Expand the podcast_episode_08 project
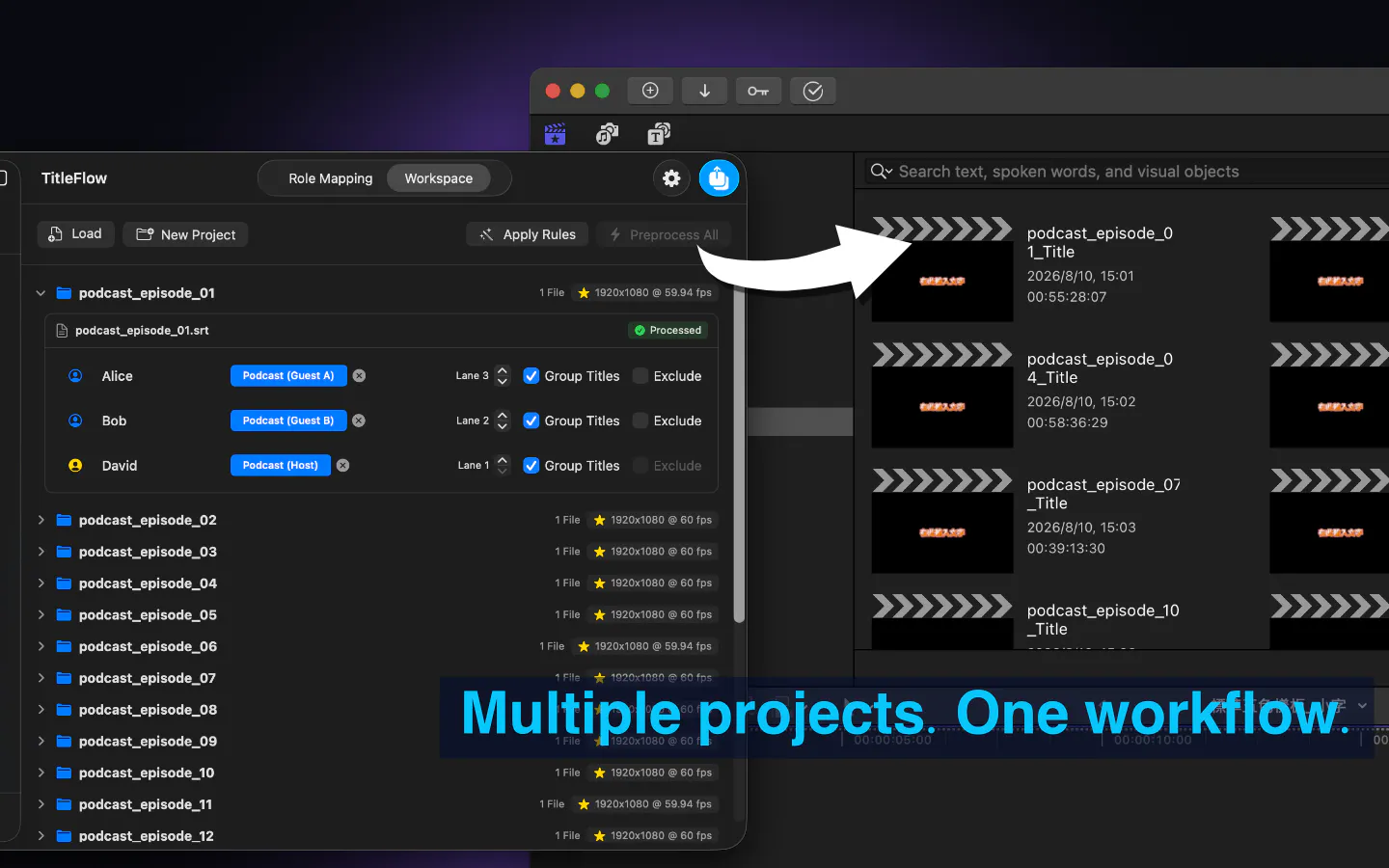The width and height of the screenshot is (1389, 868). click(x=41, y=710)
